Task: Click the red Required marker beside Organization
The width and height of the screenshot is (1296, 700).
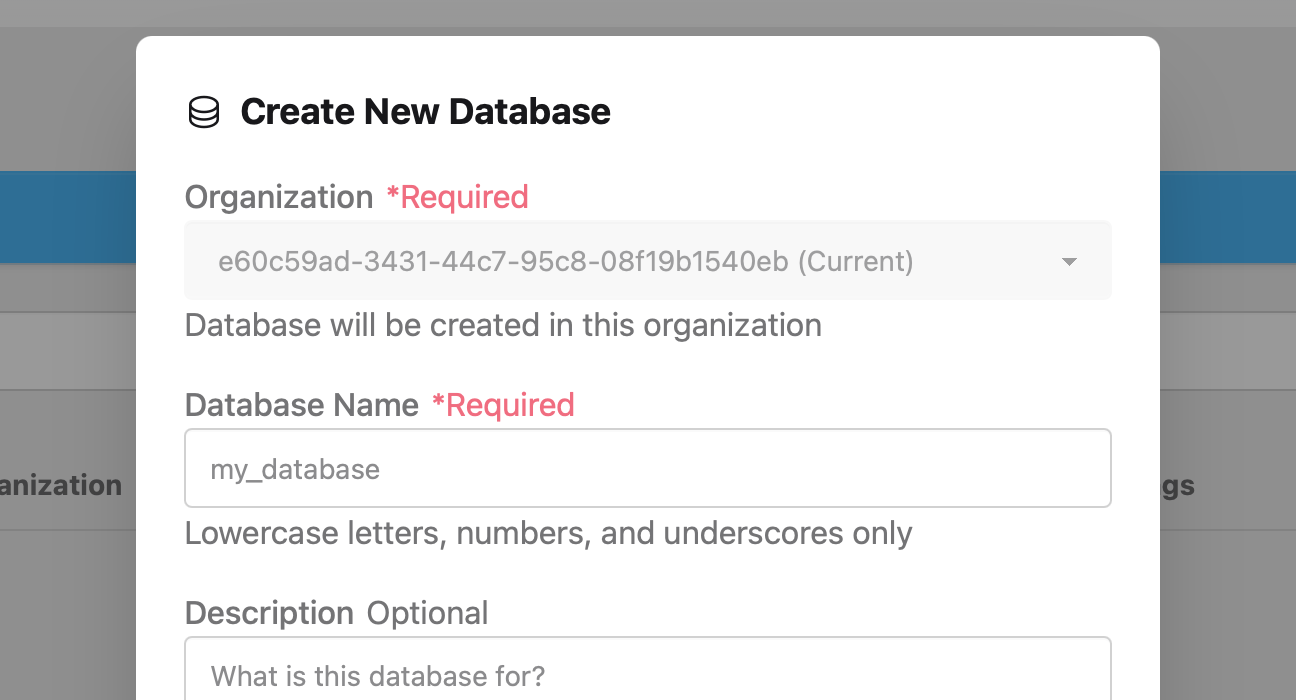Action: [458, 197]
